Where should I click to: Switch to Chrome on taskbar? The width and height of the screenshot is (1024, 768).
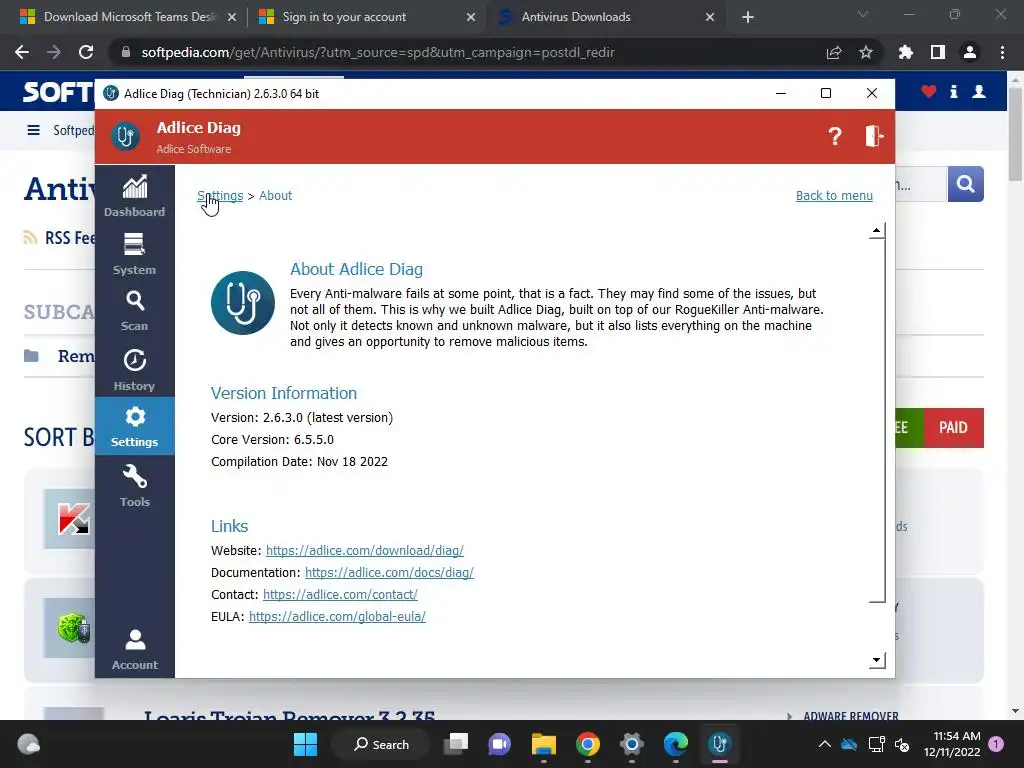coord(588,744)
